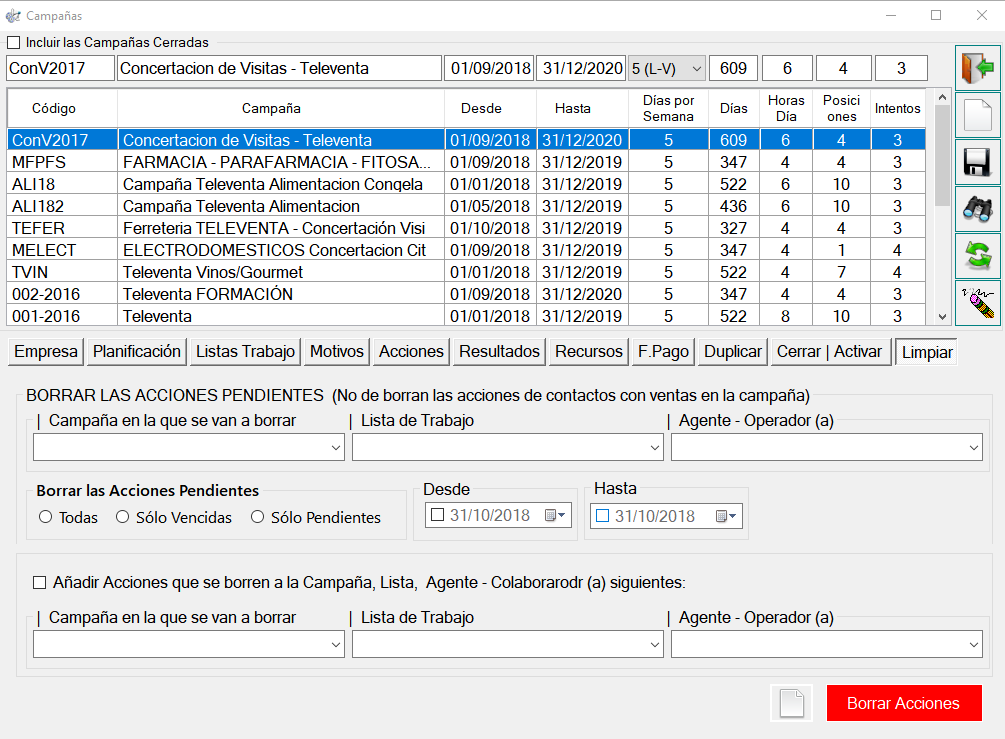The image size is (1005, 739).
Task: Click the campaign list scrollbar down arrow
Action: tap(942, 317)
